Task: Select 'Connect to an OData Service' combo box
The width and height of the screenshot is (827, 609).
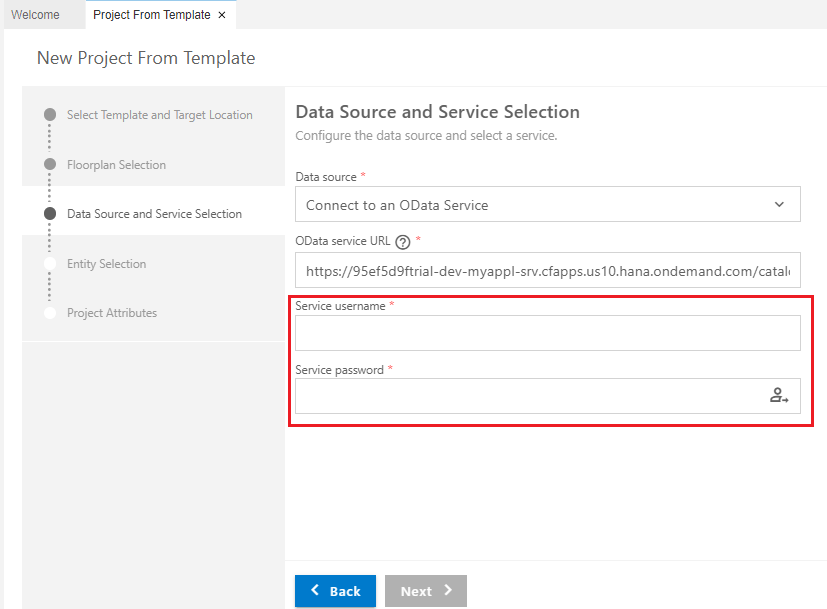Action: click(547, 204)
